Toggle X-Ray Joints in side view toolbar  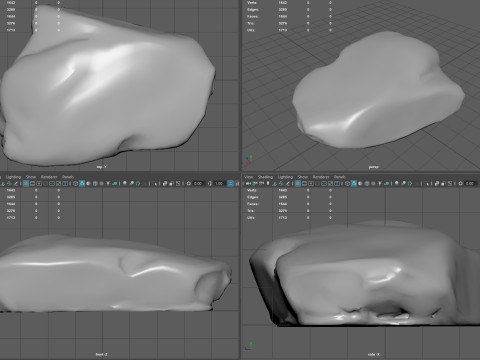tap(450, 183)
